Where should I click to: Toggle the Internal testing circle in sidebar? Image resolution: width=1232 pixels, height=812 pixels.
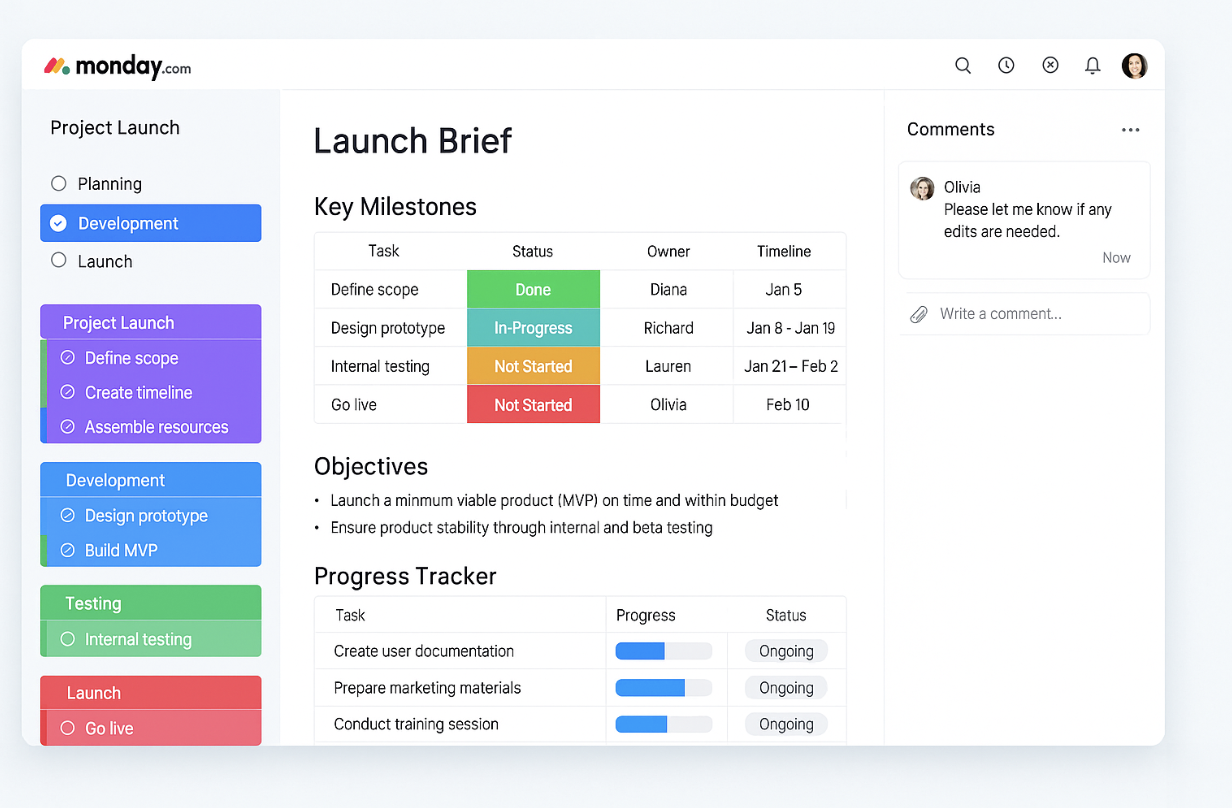tap(68, 639)
